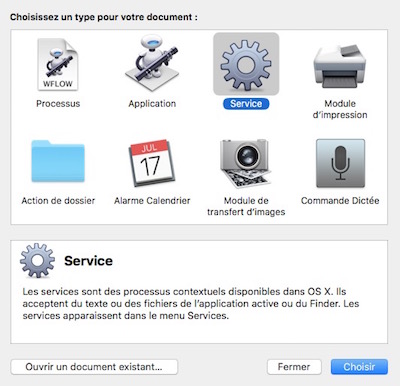Select the Commande Dictée microphone icon
The image size is (400, 386).
point(340,163)
